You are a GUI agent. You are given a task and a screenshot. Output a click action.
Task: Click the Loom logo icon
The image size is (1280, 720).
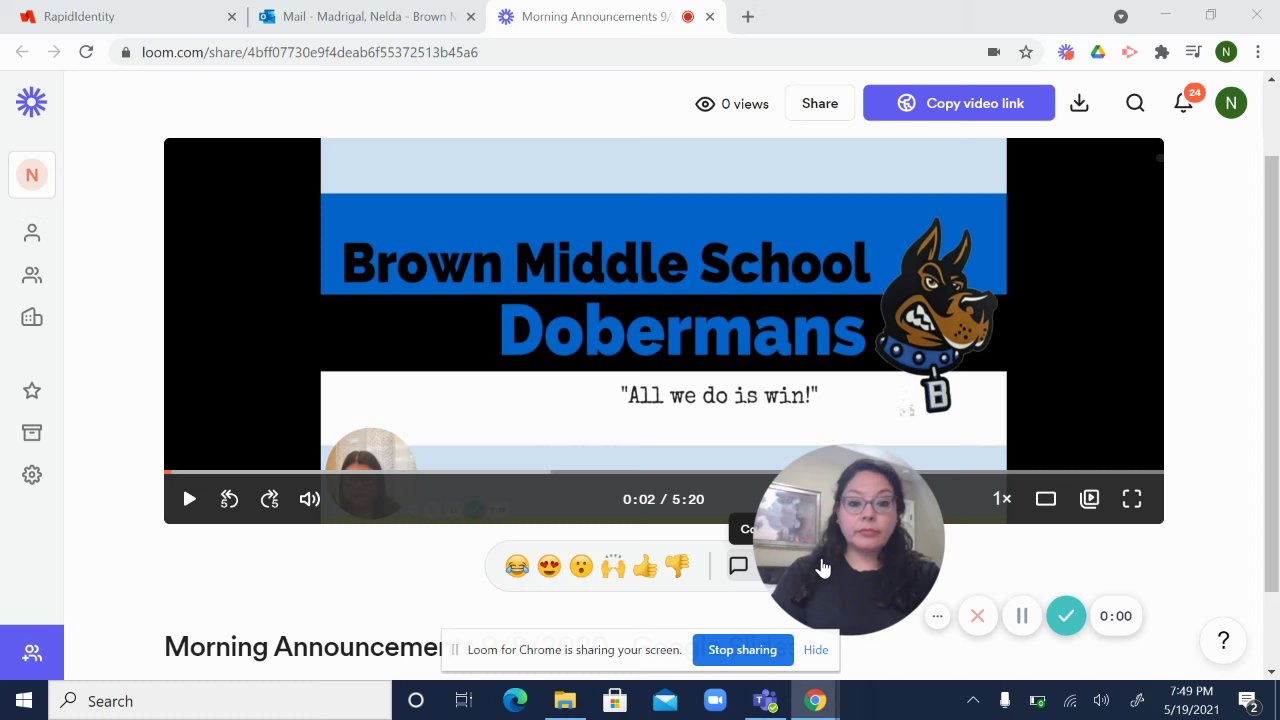click(31, 102)
